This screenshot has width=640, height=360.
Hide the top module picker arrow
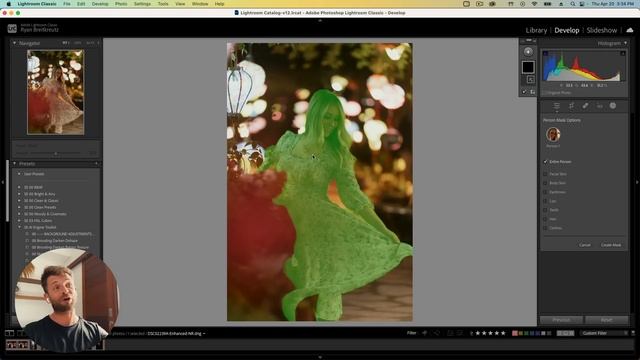click(x=320, y=20)
